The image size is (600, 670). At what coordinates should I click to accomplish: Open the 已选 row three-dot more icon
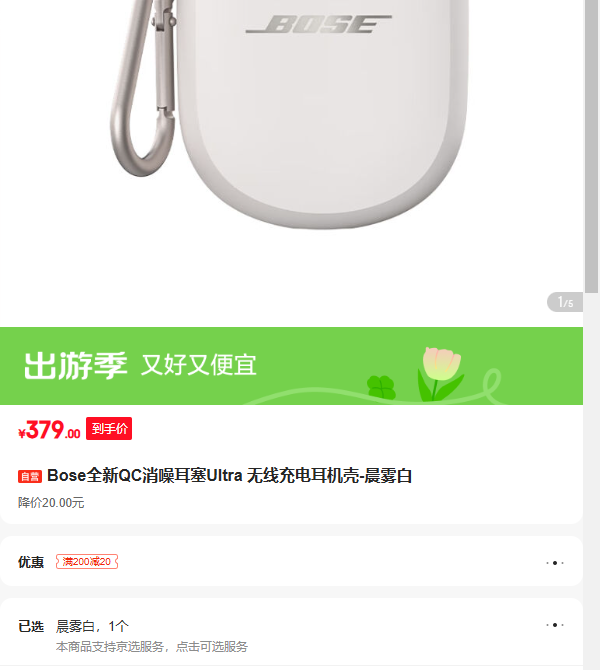pos(555,625)
